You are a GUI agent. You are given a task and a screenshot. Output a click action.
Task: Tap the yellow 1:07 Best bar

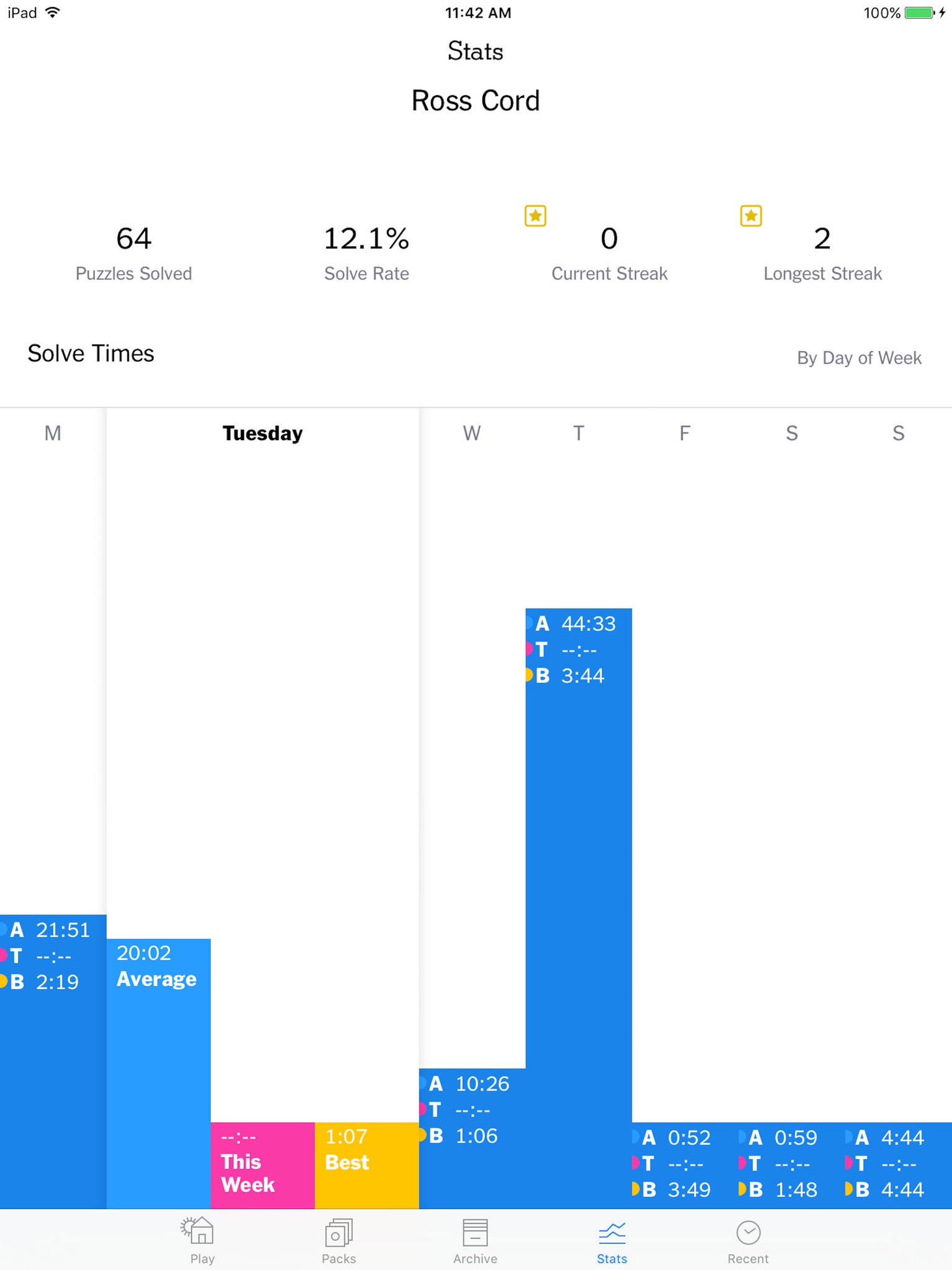(x=367, y=1165)
